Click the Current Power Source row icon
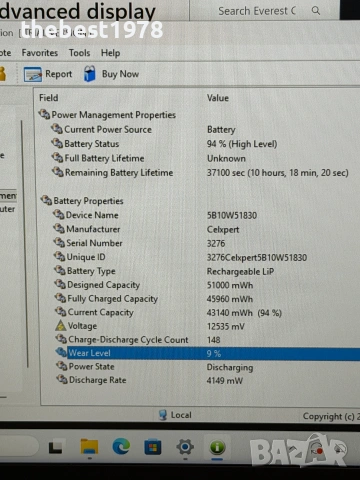 (57, 129)
